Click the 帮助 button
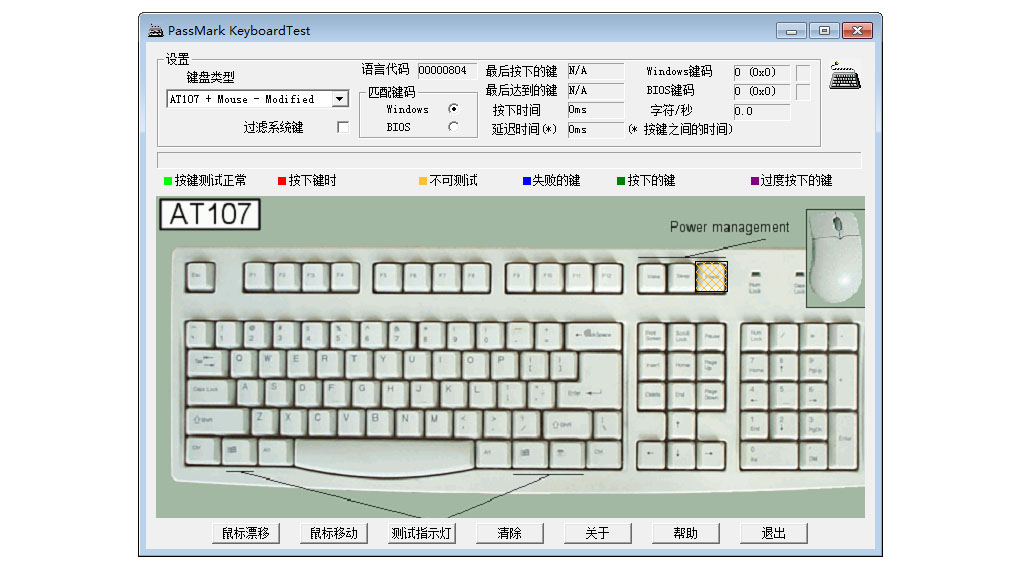1024x570 pixels. point(686,533)
